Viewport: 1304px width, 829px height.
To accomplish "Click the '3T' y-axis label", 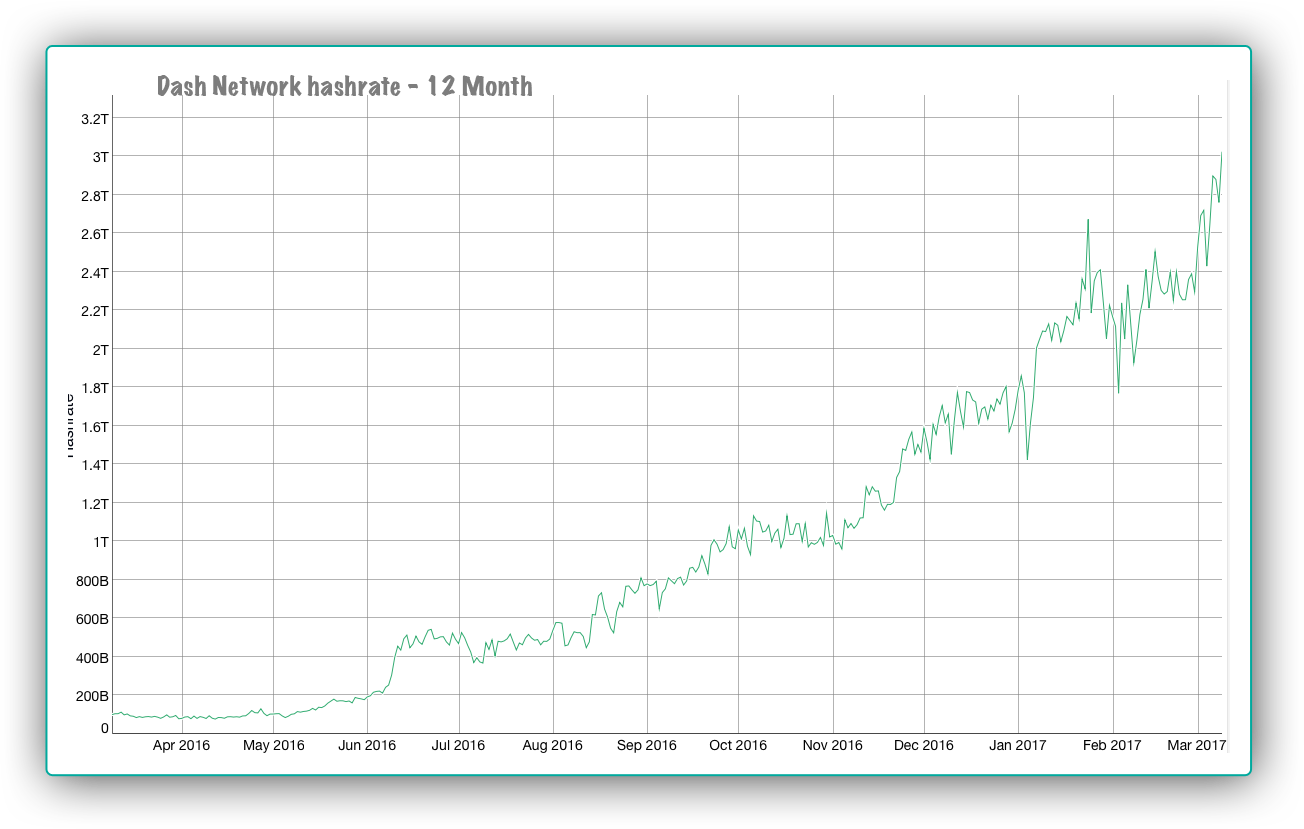I will click(x=100, y=157).
